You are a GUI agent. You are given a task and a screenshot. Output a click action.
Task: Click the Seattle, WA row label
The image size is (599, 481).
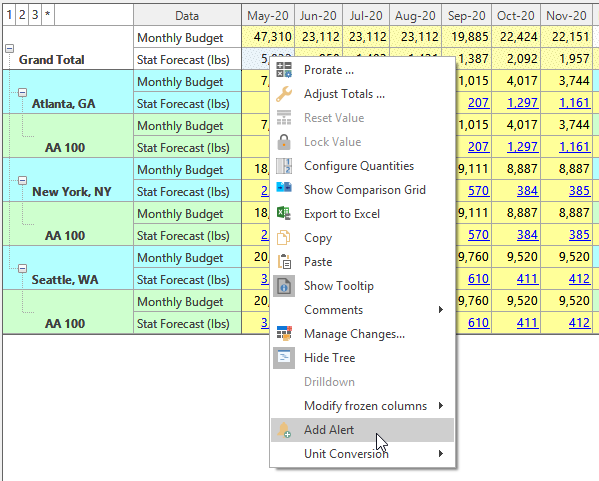pyautogui.click(x=65, y=280)
